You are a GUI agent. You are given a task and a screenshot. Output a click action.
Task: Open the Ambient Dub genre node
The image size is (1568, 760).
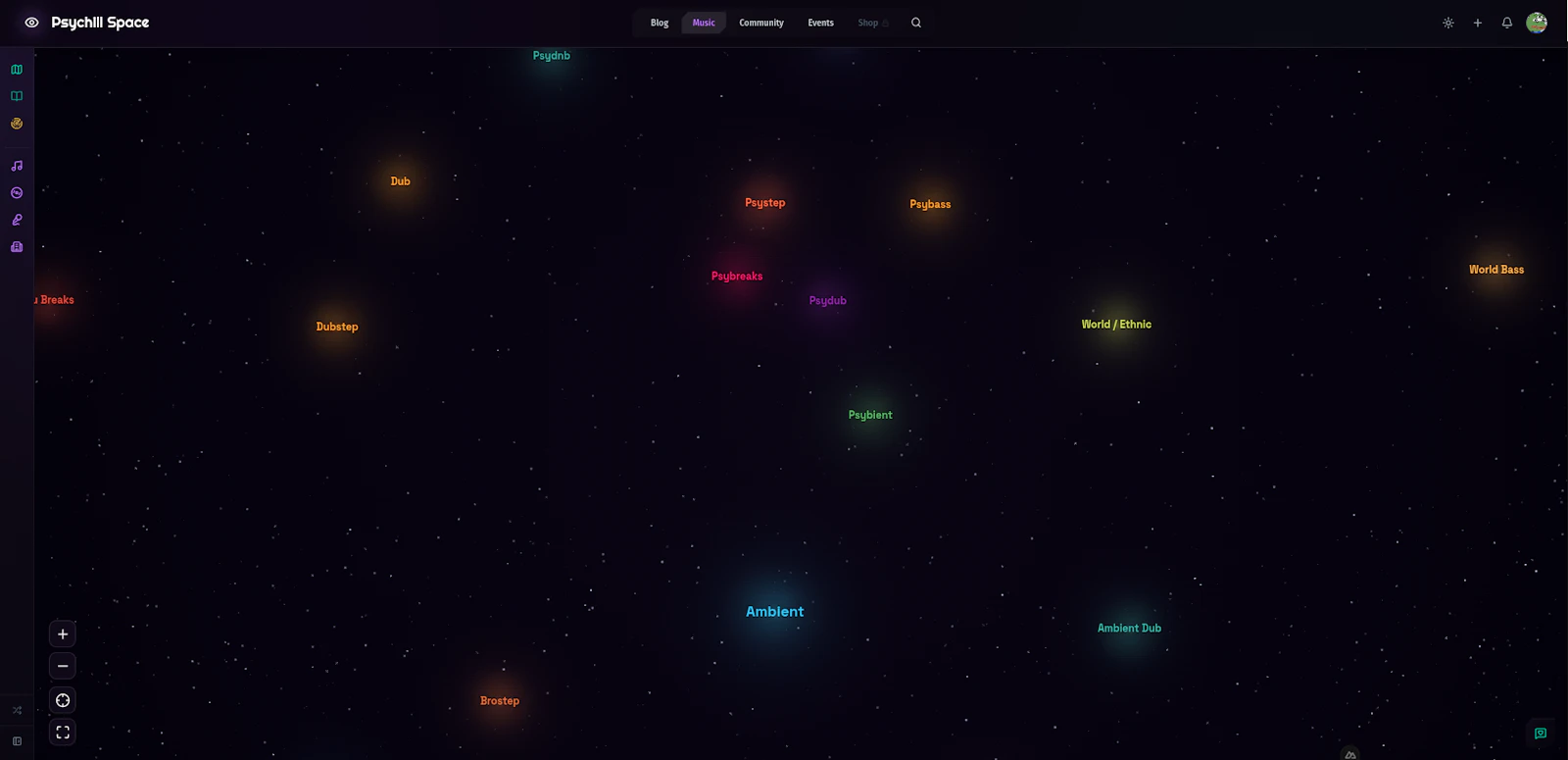[1129, 629]
